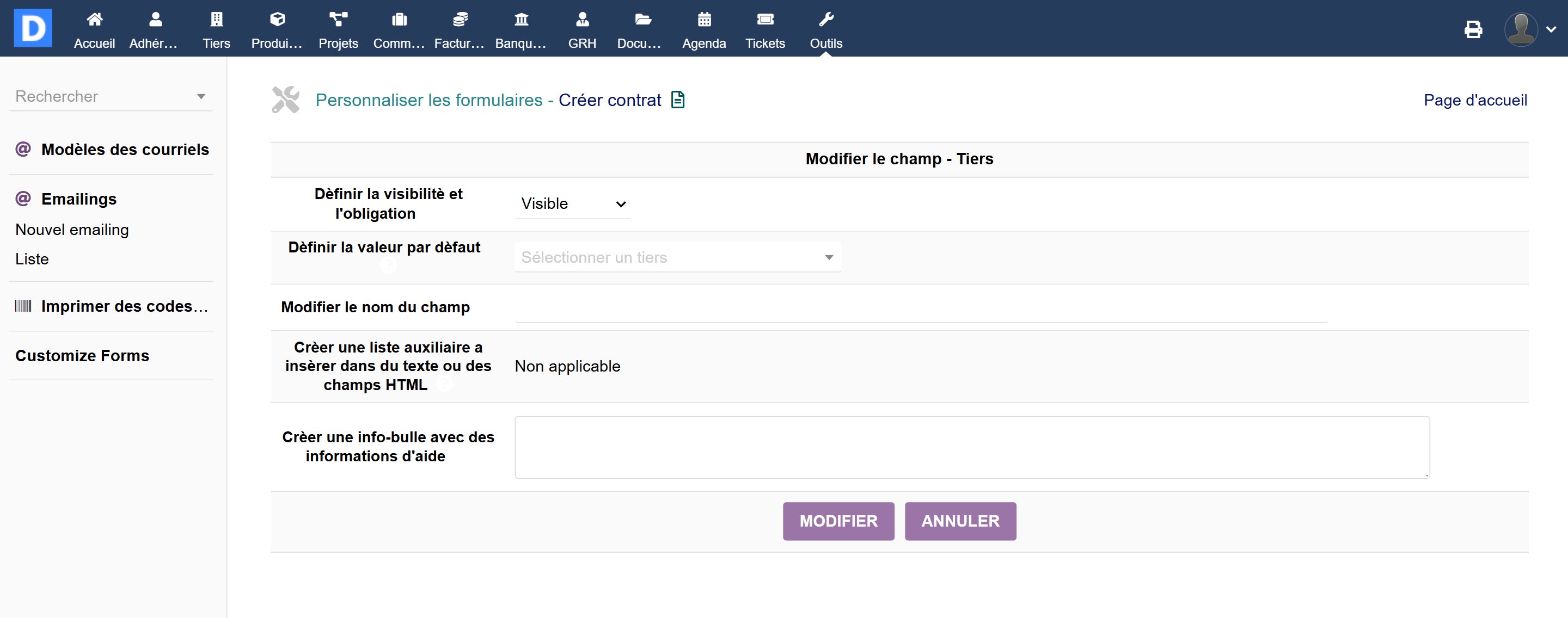The height and width of the screenshot is (618, 1568).
Task: Open the Accueil home icon
Action: pos(94,20)
